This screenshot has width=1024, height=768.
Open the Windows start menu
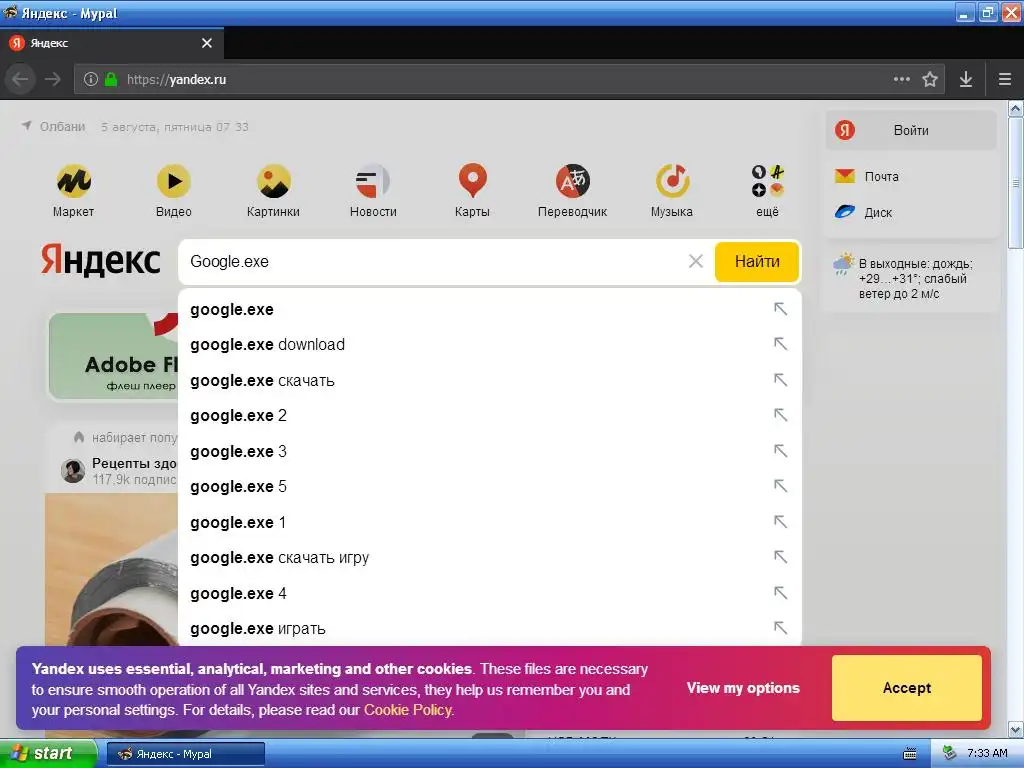(47, 754)
